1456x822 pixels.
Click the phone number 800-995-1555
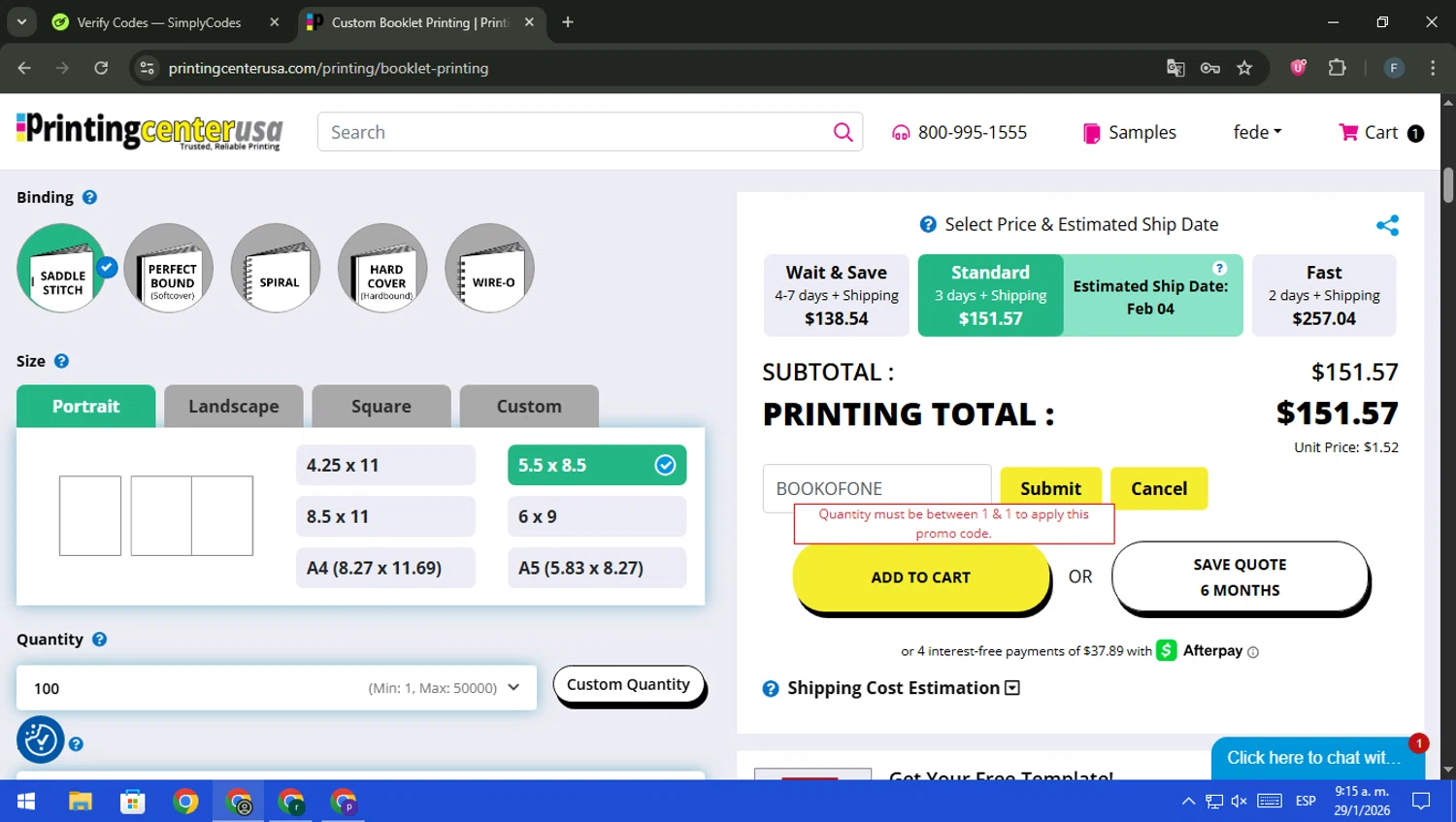(x=972, y=132)
